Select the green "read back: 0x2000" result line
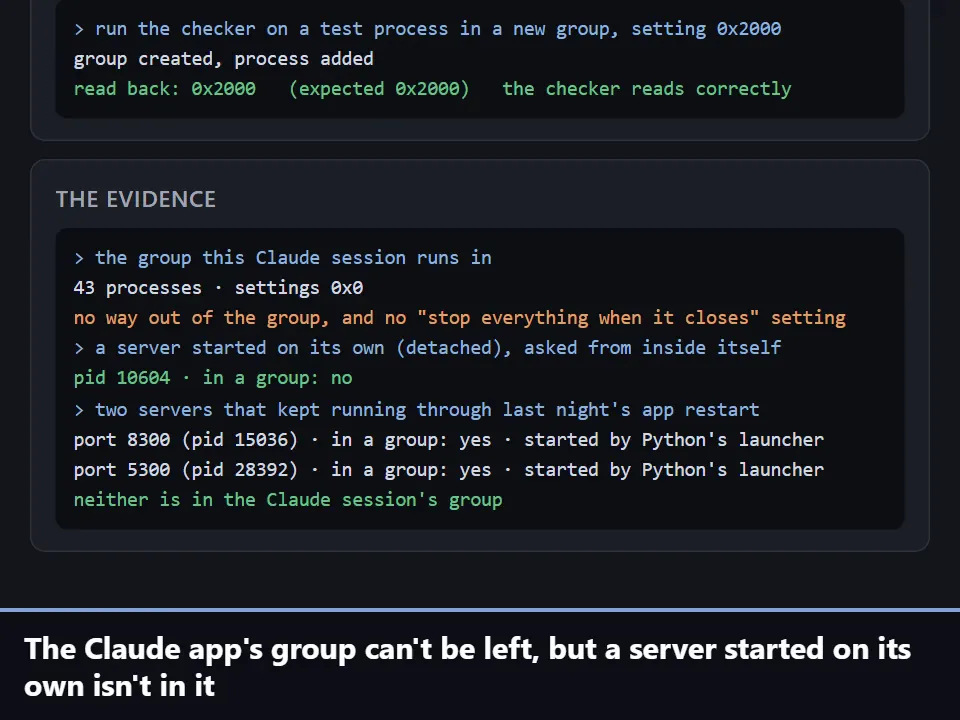The height and width of the screenshot is (720, 960). point(432,89)
